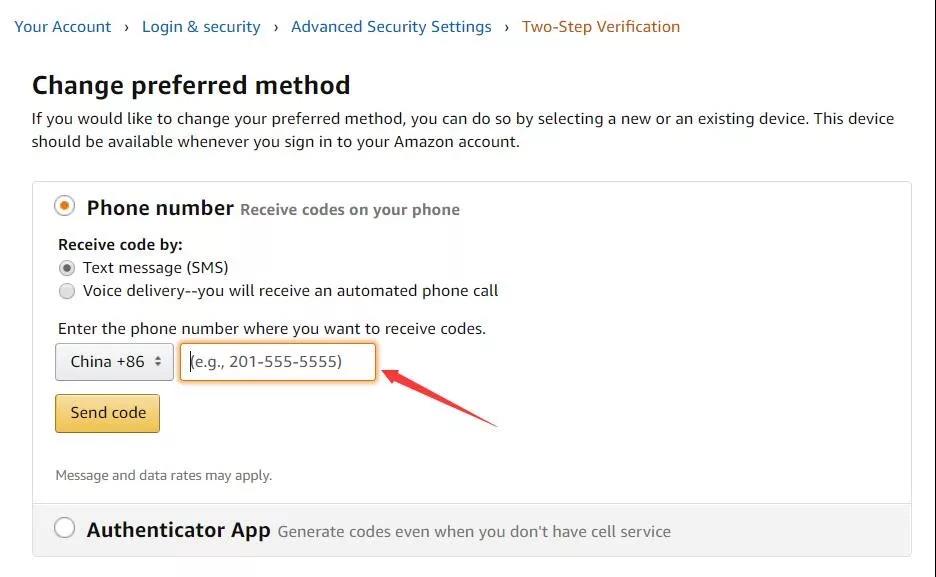Focus the phone number input field
936x577 pixels.
(278, 362)
